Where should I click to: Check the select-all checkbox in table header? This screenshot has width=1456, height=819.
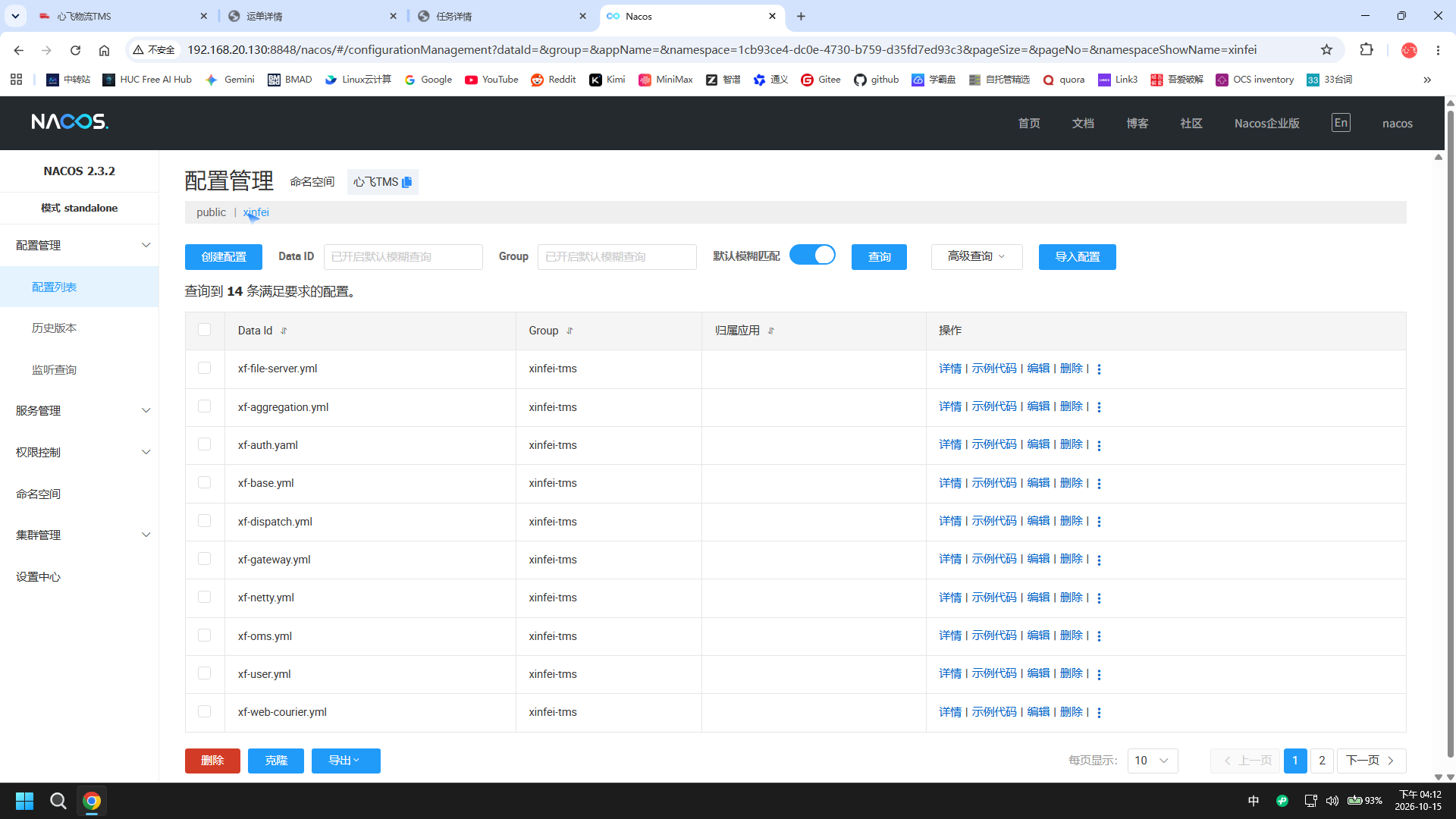[x=204, y=330]
